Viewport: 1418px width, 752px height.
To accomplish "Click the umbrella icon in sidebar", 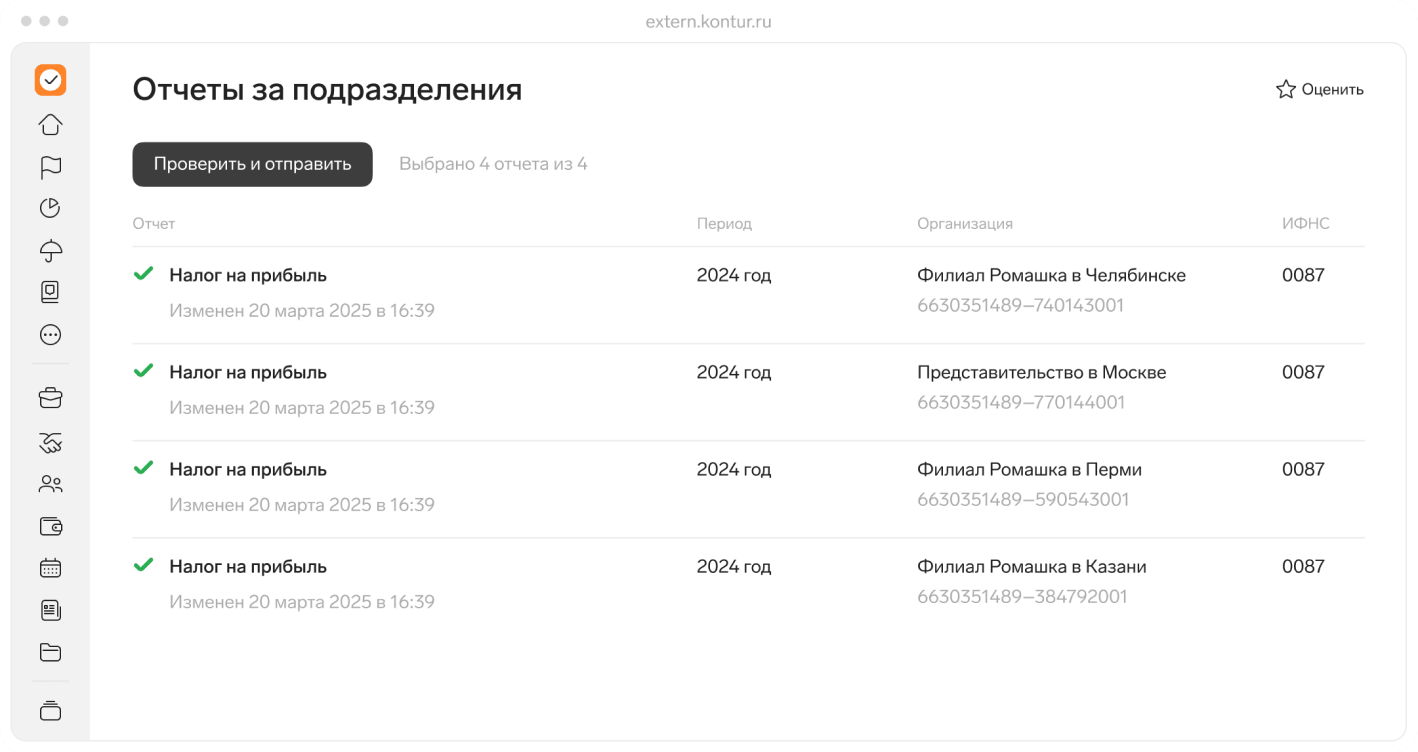I will pos(50,250).
